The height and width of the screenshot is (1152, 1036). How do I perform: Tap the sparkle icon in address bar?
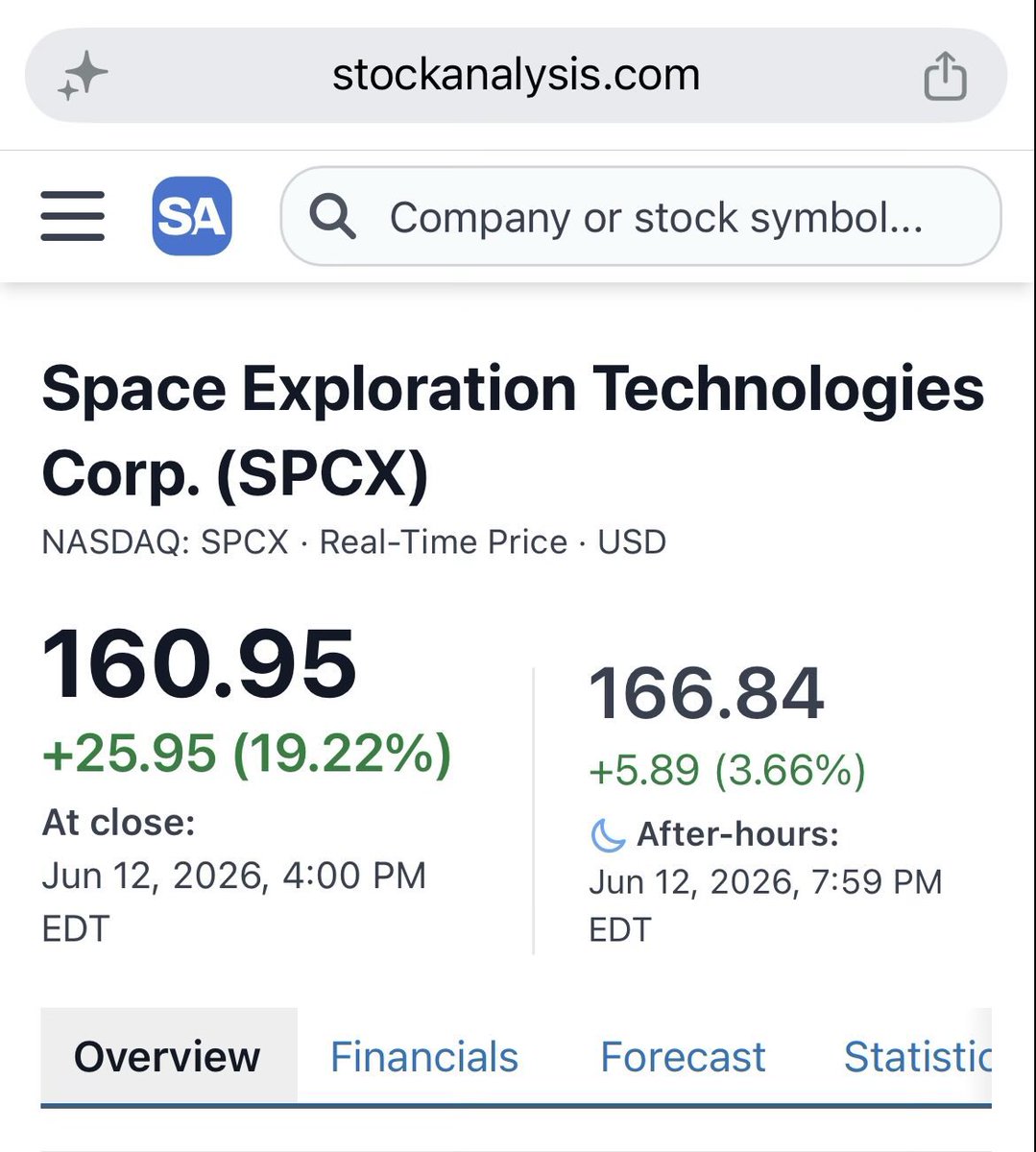(82, 76)
